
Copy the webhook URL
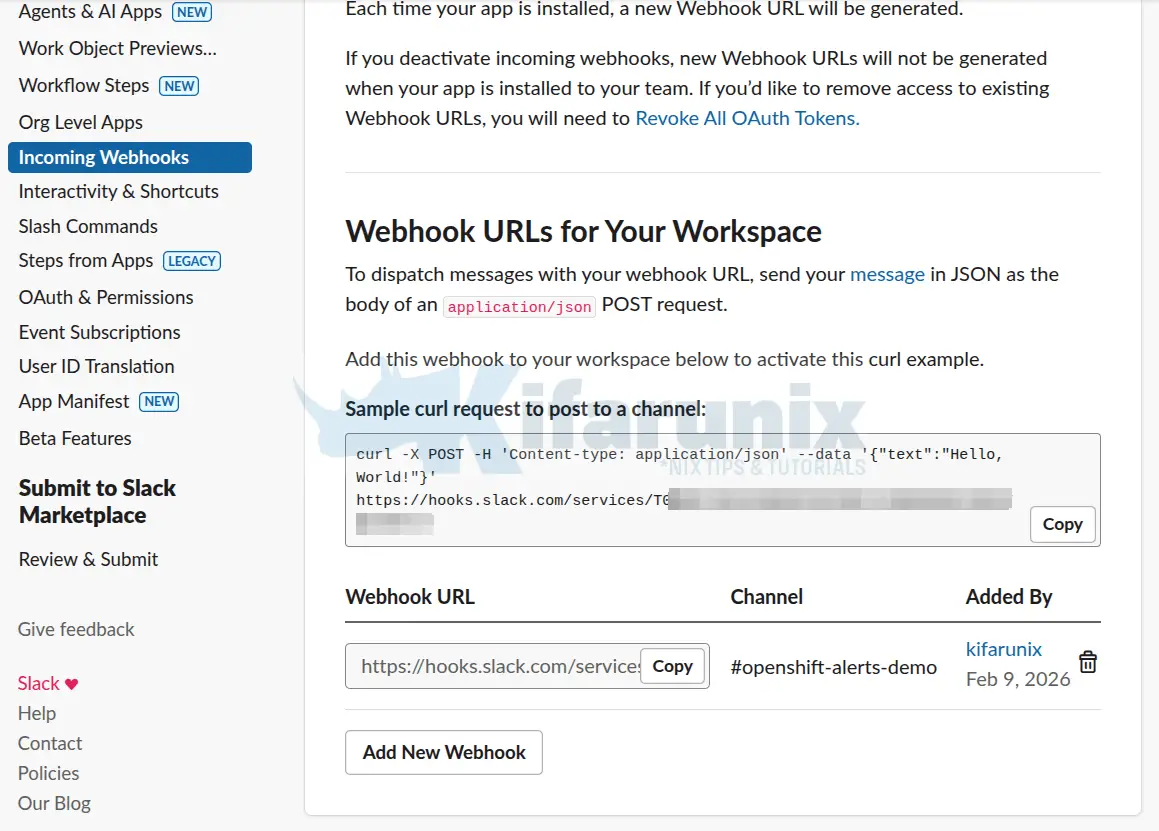(x=672, y=666)
